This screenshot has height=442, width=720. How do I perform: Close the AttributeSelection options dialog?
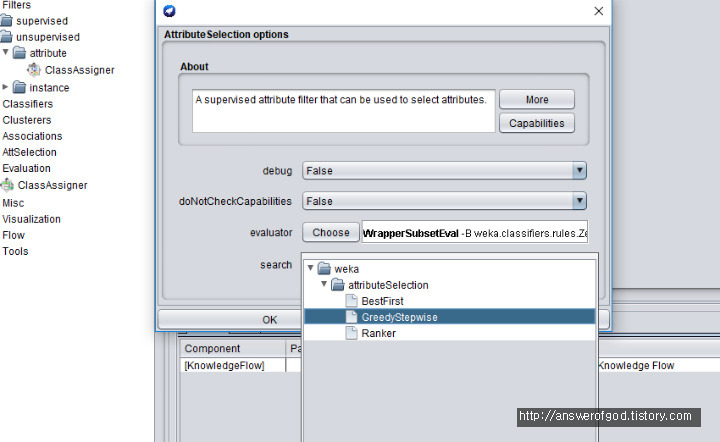pyautogui.click(x=598, y=11)
